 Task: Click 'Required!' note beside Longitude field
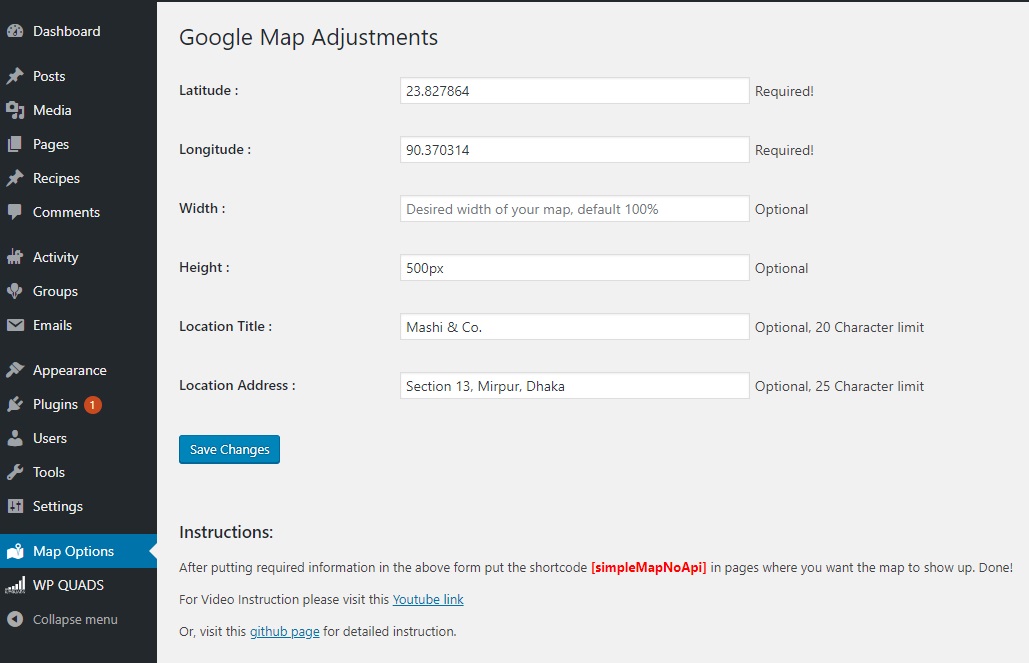tap(784, 150)
